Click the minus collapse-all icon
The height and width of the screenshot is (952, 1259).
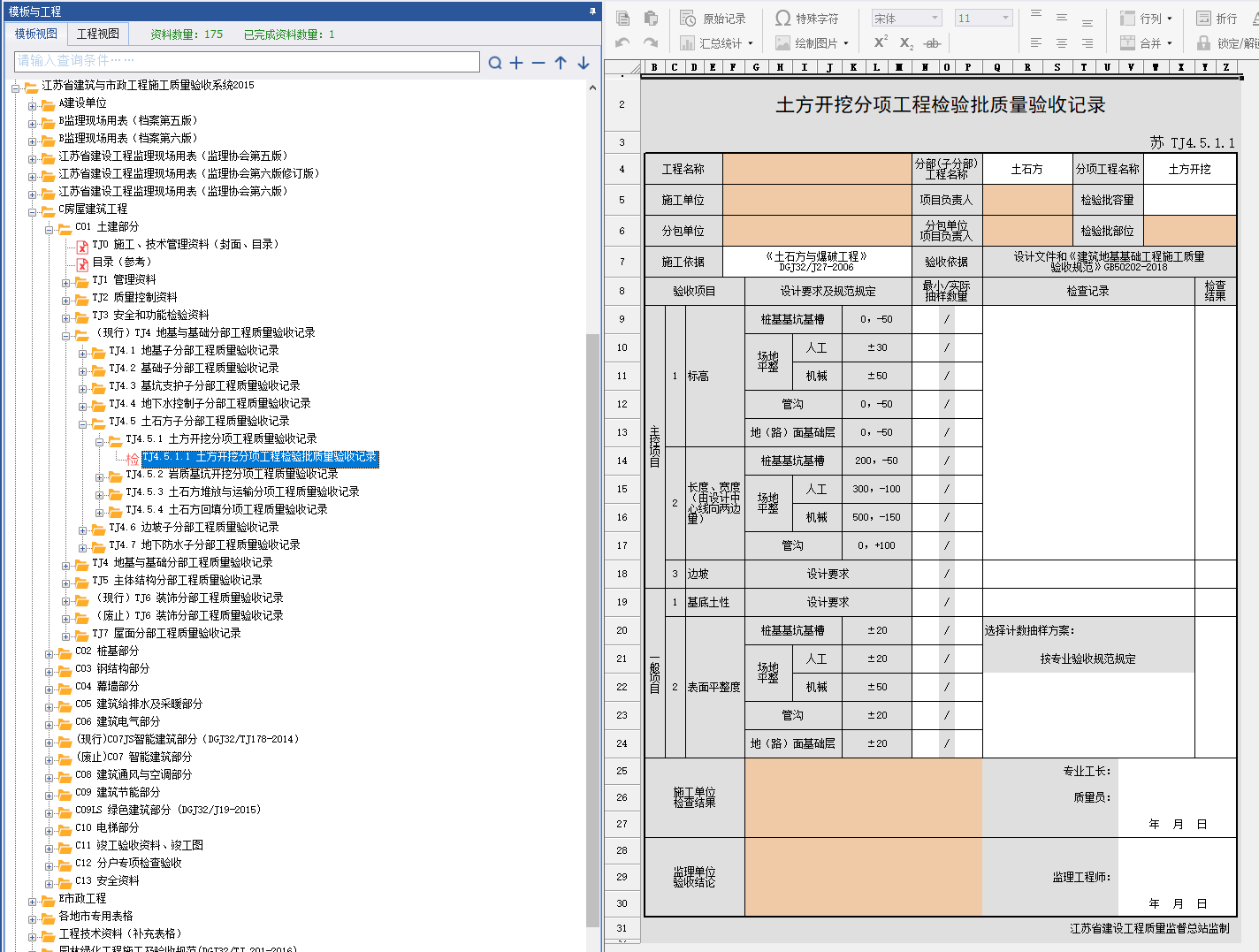[x=538, y=63]
